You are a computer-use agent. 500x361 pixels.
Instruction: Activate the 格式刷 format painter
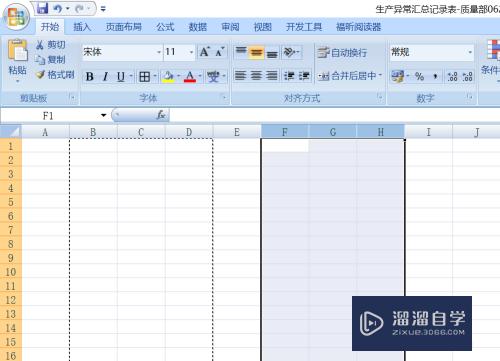point(55,75)
